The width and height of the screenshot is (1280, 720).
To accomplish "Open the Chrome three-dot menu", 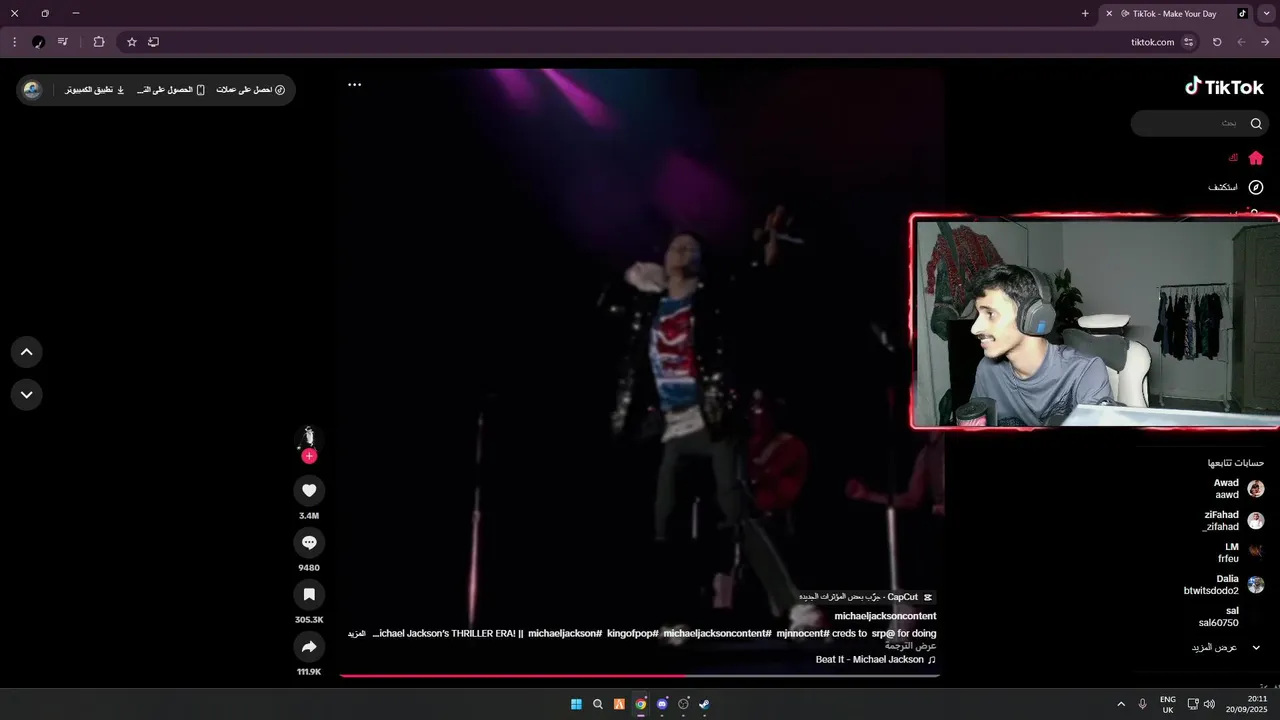I will 14,42.
